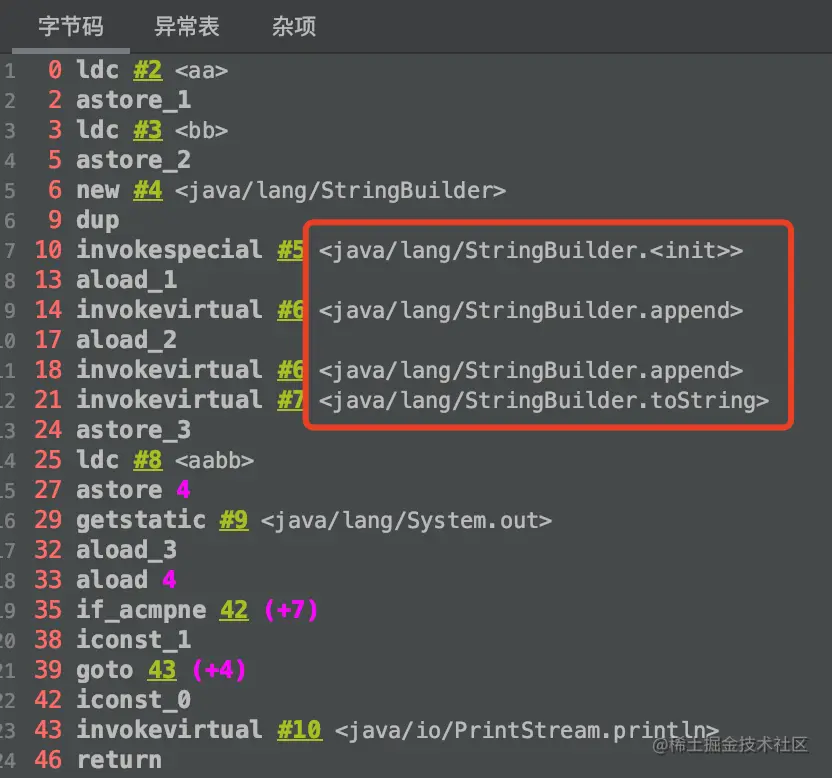Click StringBuilder.append text on offset 14 line
832x778 pixels.
point(531,310)
